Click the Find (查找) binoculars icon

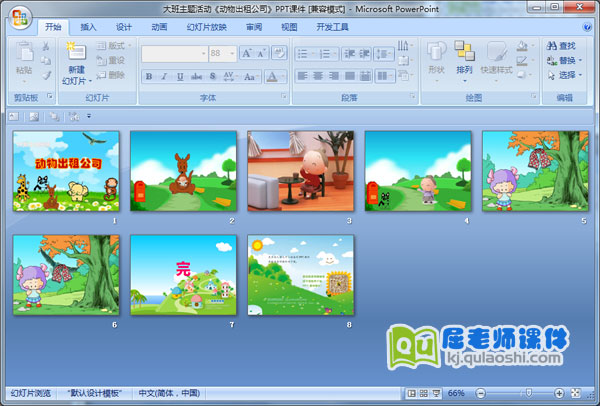click(553, 46)
